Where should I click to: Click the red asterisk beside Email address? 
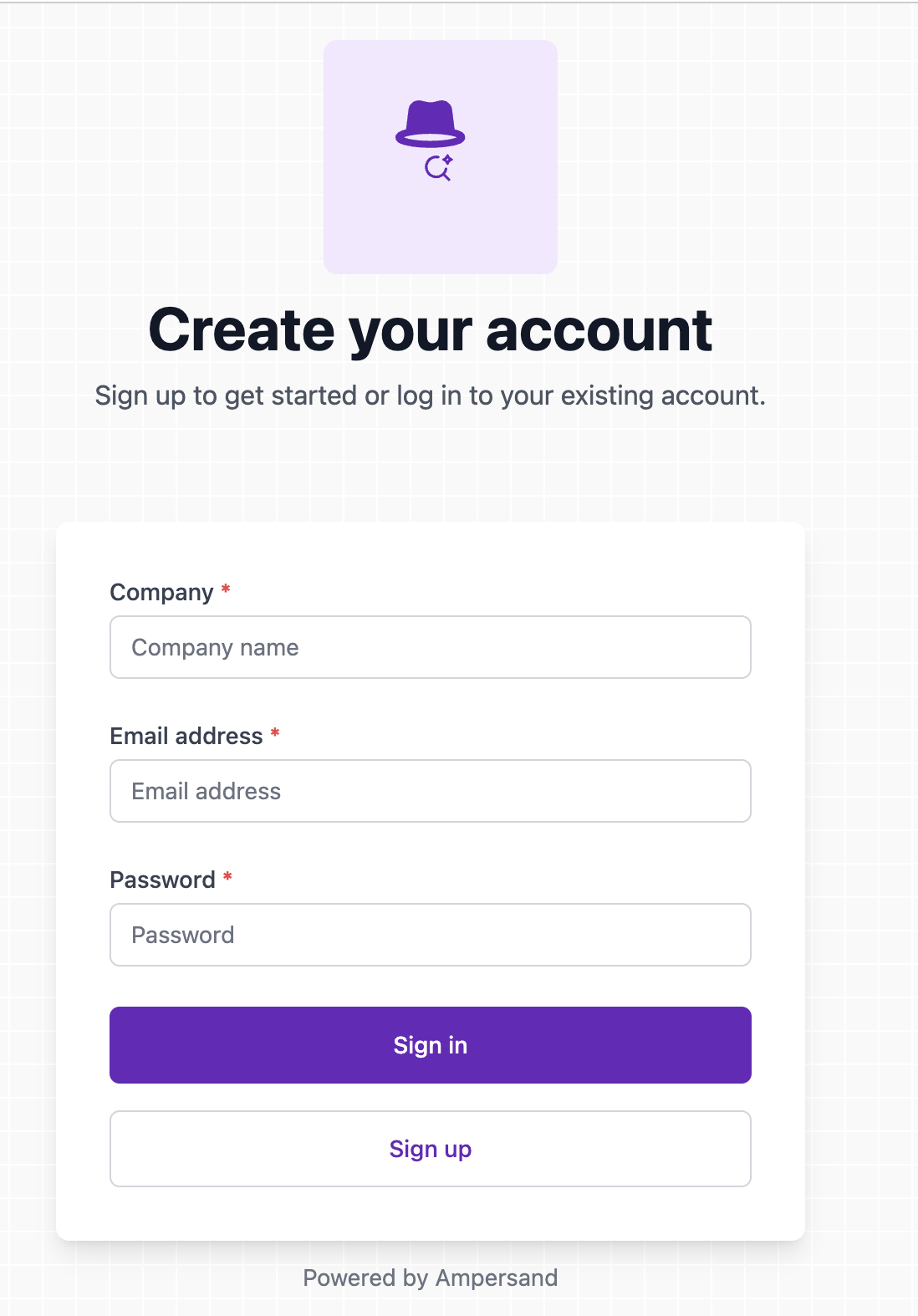(275, 734)
